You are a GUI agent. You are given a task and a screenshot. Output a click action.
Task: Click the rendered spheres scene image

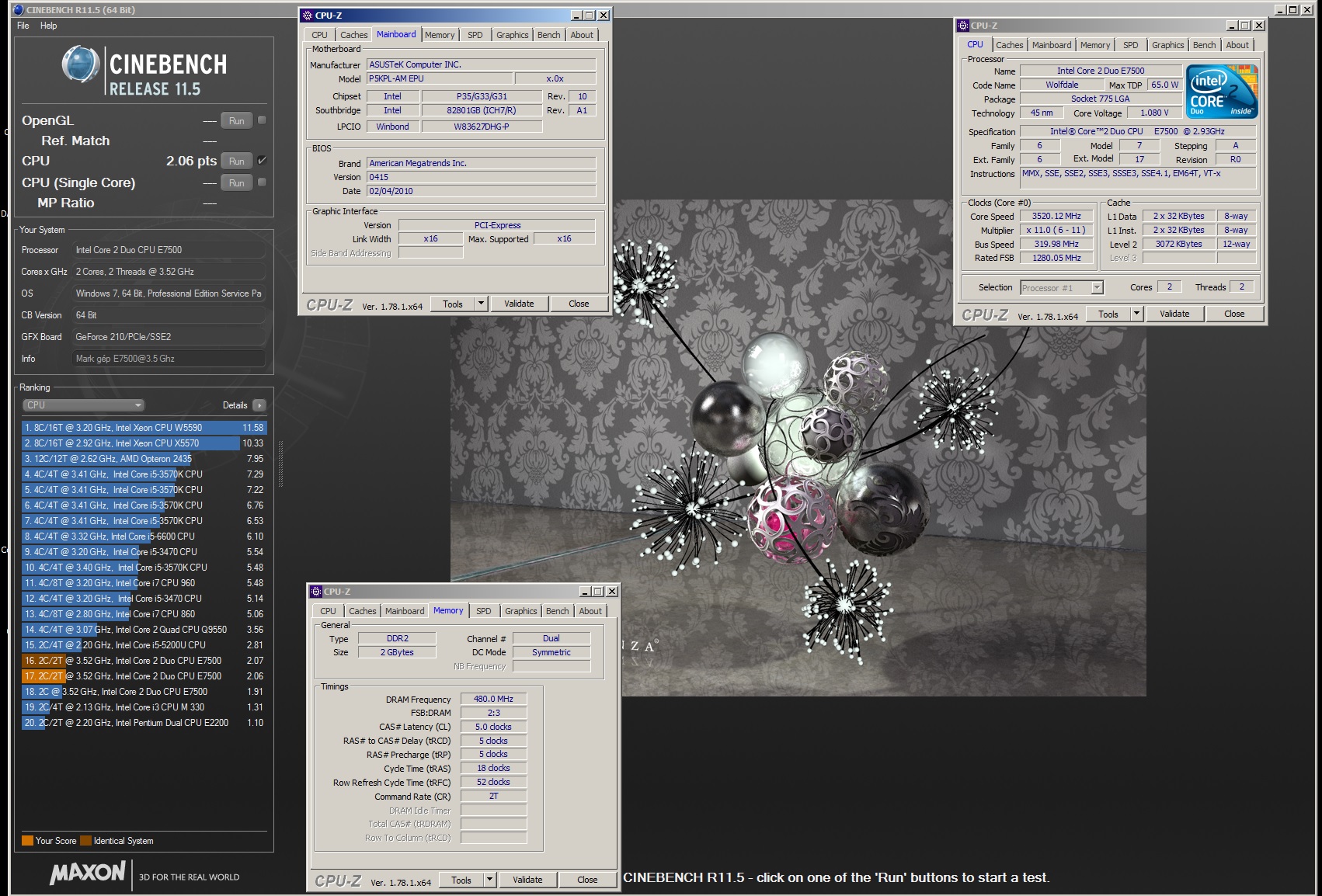(798, 448)
